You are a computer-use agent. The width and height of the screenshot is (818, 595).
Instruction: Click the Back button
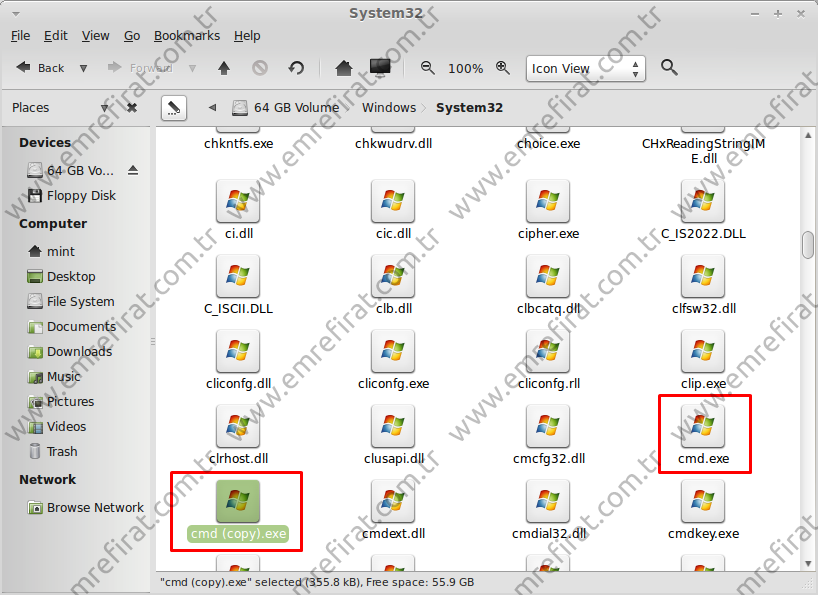(40, 68)
